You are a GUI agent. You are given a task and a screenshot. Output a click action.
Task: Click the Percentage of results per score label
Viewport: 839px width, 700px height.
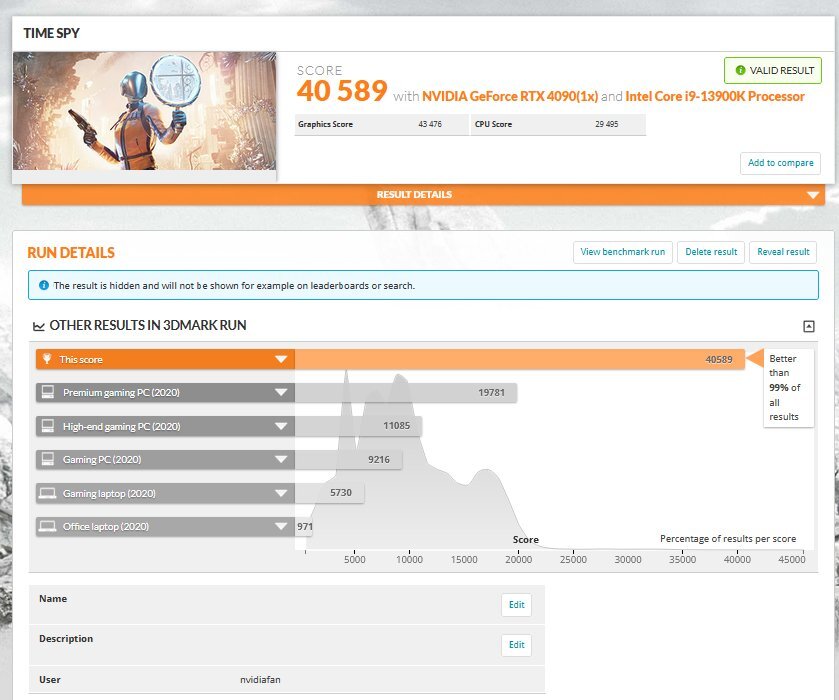click(x=728, y=538)
